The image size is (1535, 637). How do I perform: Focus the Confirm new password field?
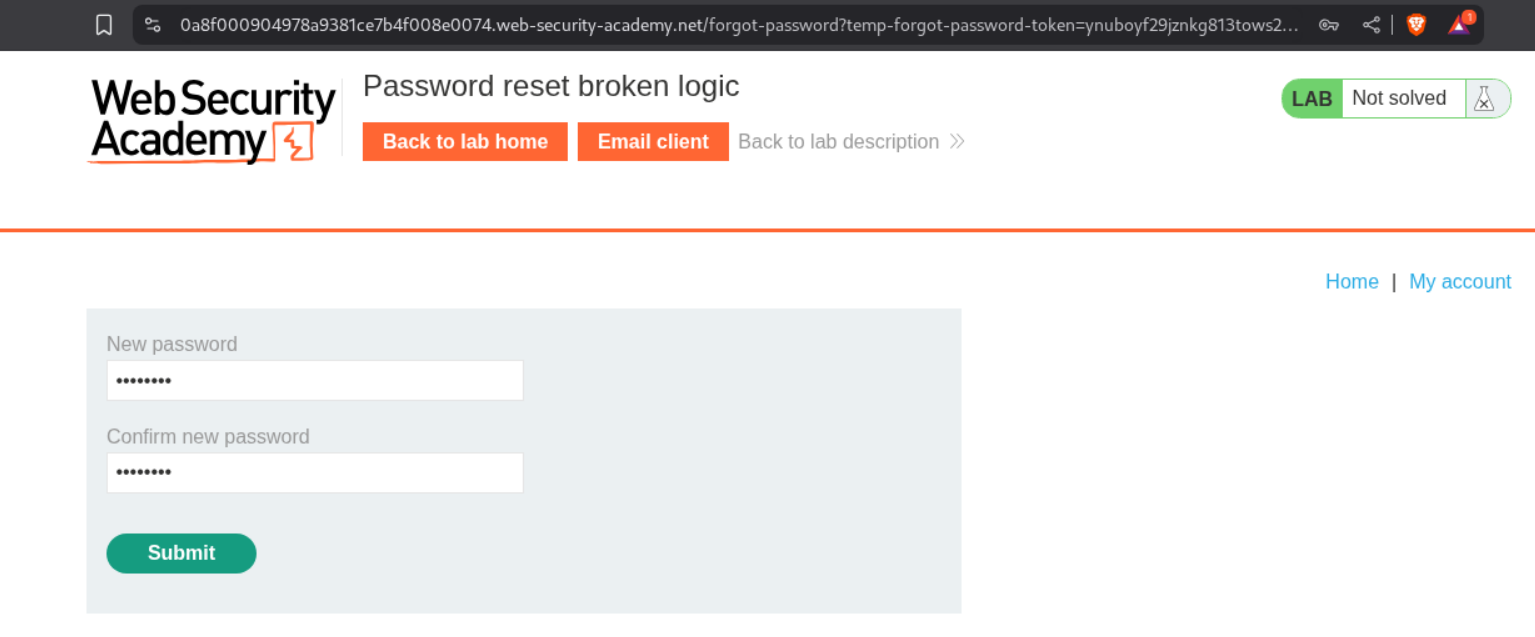tap(315, 472)
